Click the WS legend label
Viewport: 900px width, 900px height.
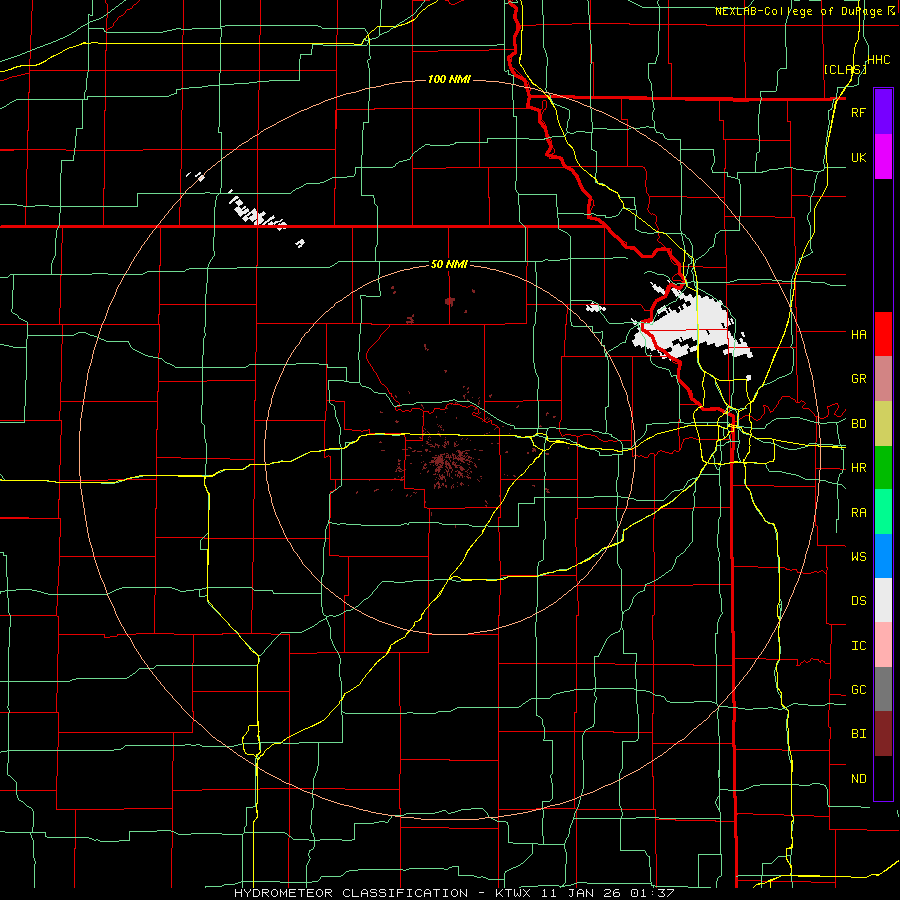[858, 556]
